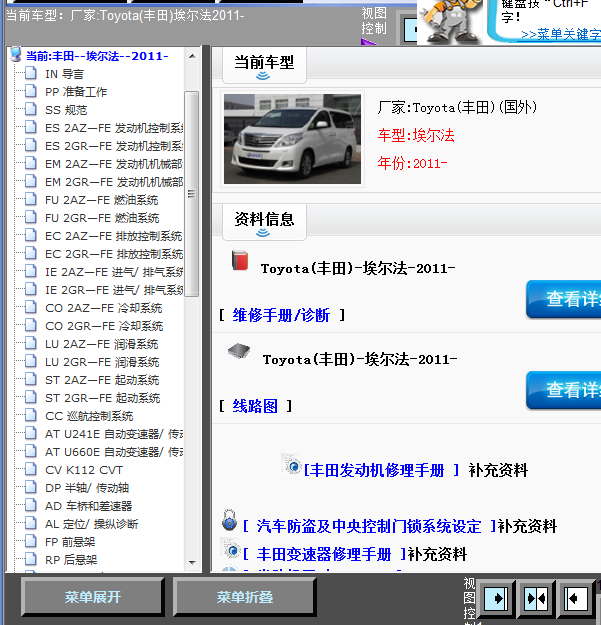Click the icon before 丰田发动机修理手册
This screenshot has width=601, height=625.
tap(291, 464)
